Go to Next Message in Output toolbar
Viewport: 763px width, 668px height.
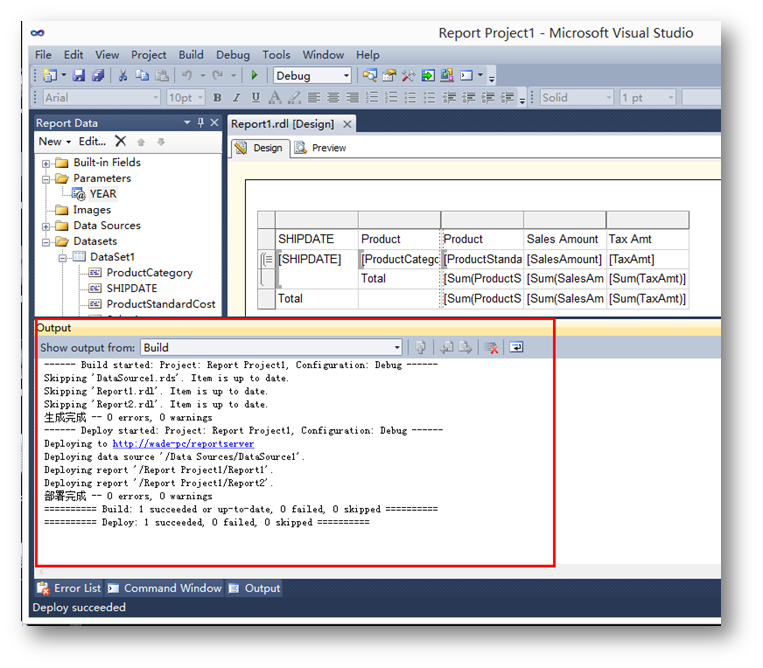point(466,347)
